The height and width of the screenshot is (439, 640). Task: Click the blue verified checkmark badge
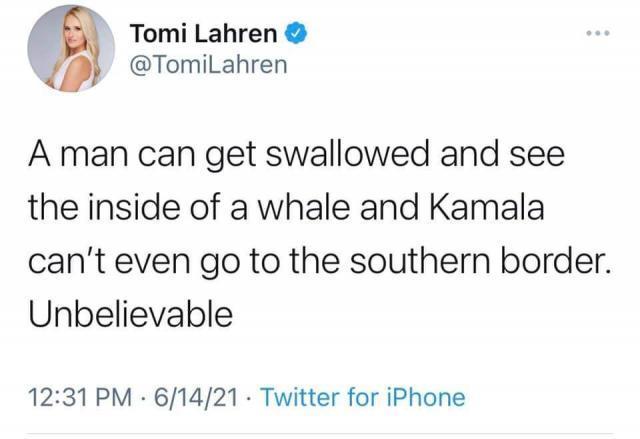[x=296, y=34]
